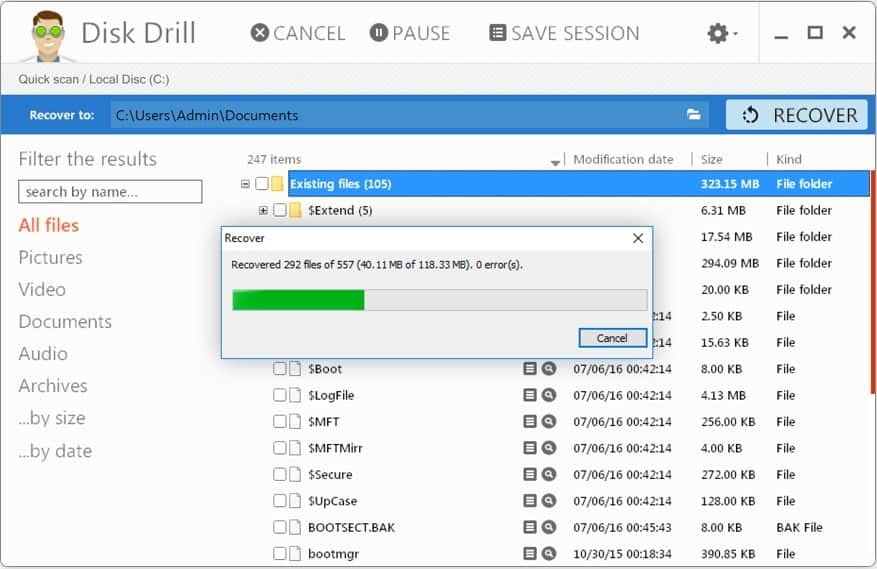
Task: Tick the $MFTMirr checkbox
Action: (x=280, y=448)
